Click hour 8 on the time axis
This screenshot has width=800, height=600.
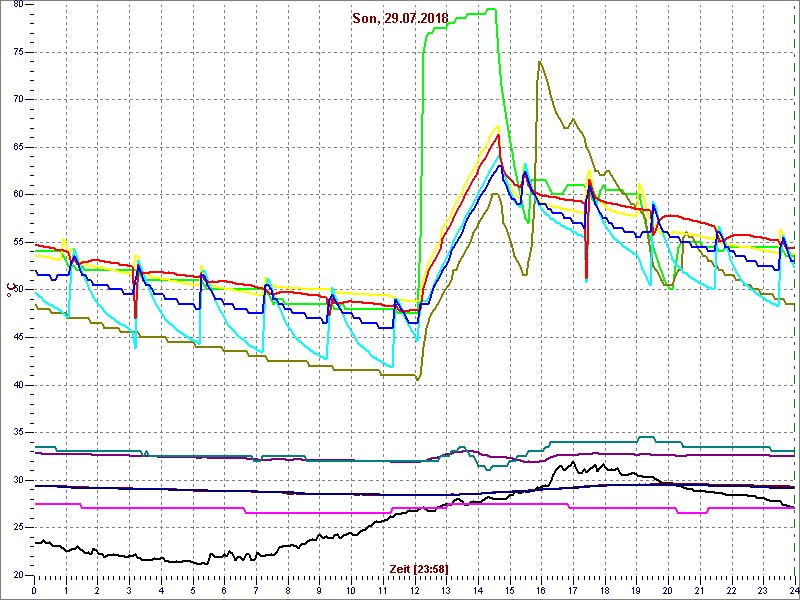coord(288,590)
